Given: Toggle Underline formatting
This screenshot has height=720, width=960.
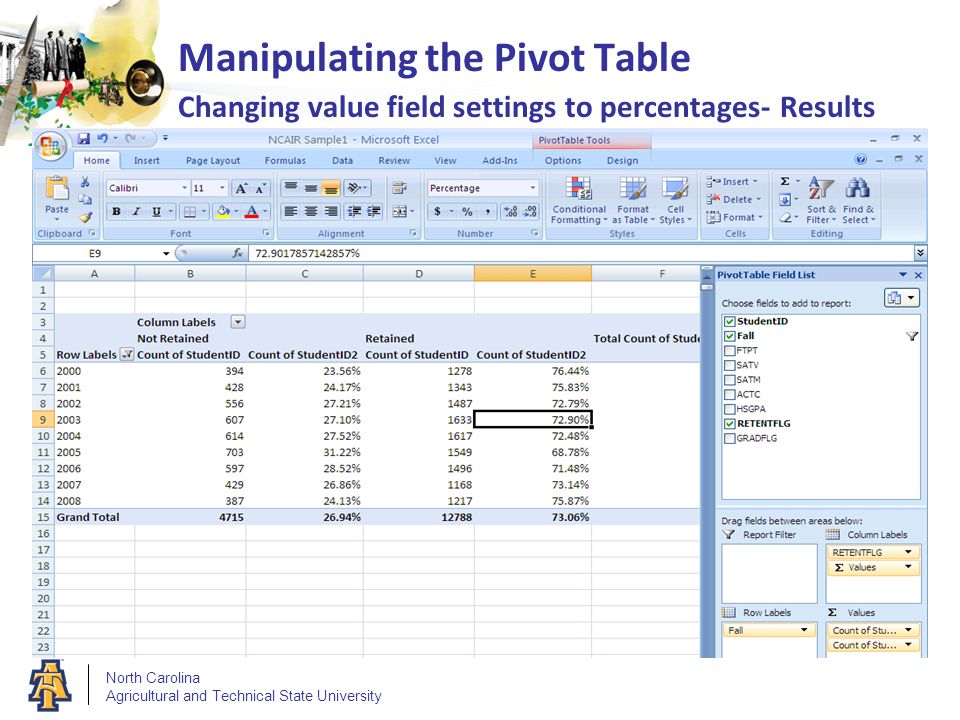Looking at the screenshot, I should (x=157, y=212).
